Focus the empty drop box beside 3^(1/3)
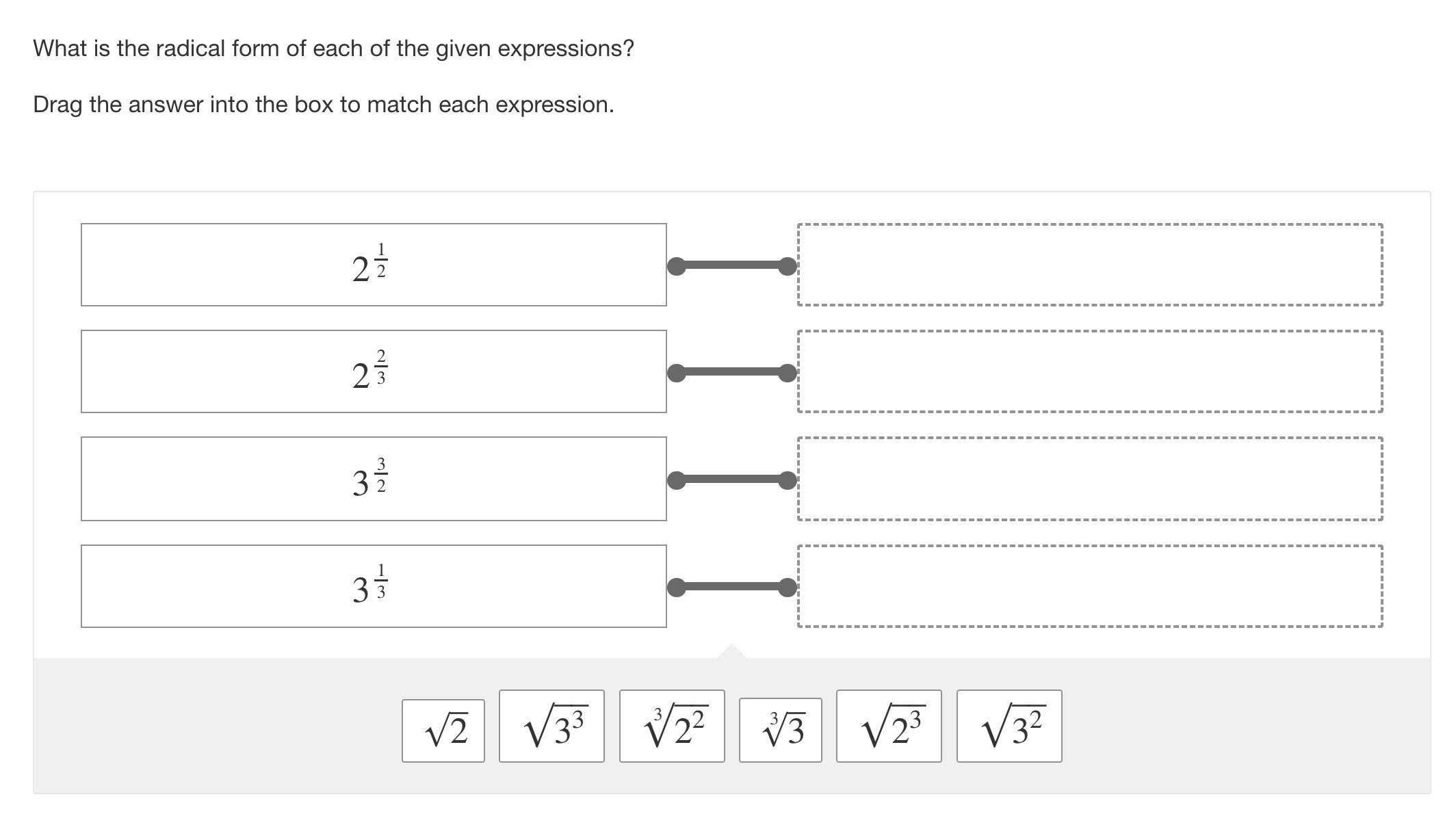Screen dimensions: 1456x814 tap(1089, 586)
